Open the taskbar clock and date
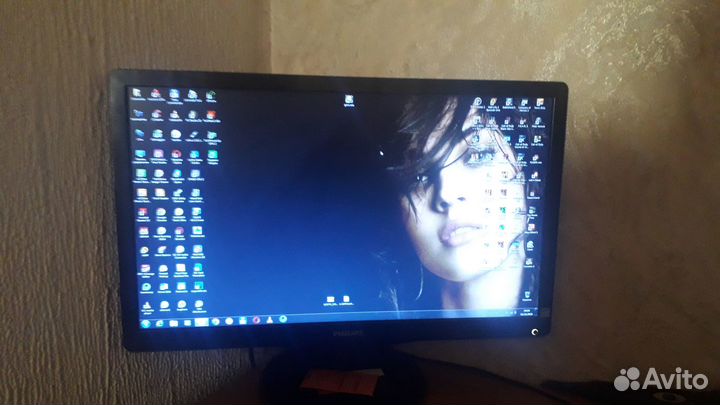Viewport: 720px width, 405px height. [x=527, y=312]
